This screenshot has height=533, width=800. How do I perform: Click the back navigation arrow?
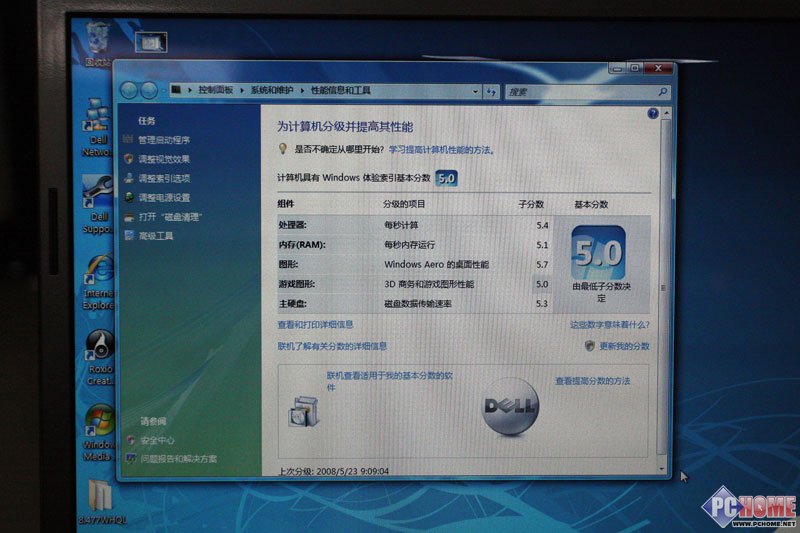click(129, 91)
